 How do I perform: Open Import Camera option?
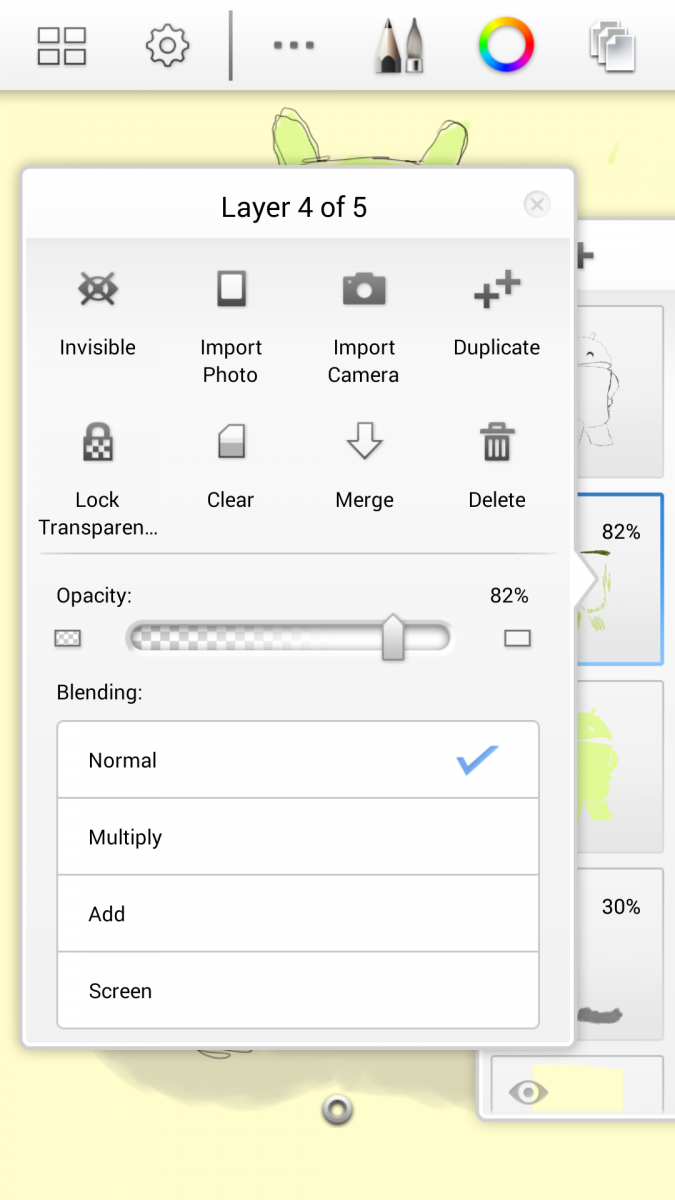coord(364,289)
